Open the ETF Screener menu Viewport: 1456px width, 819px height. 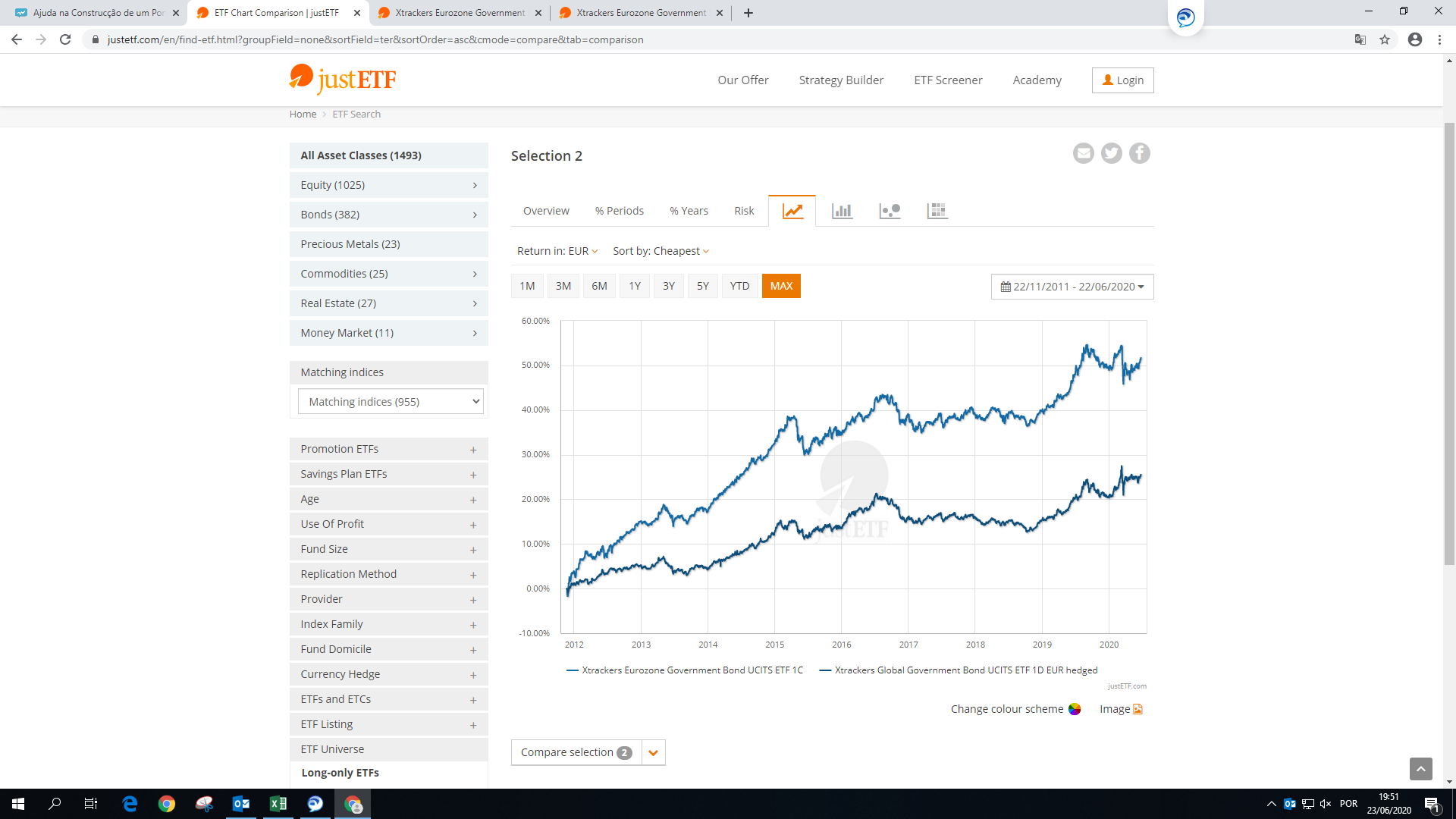[x=948, y=80]
